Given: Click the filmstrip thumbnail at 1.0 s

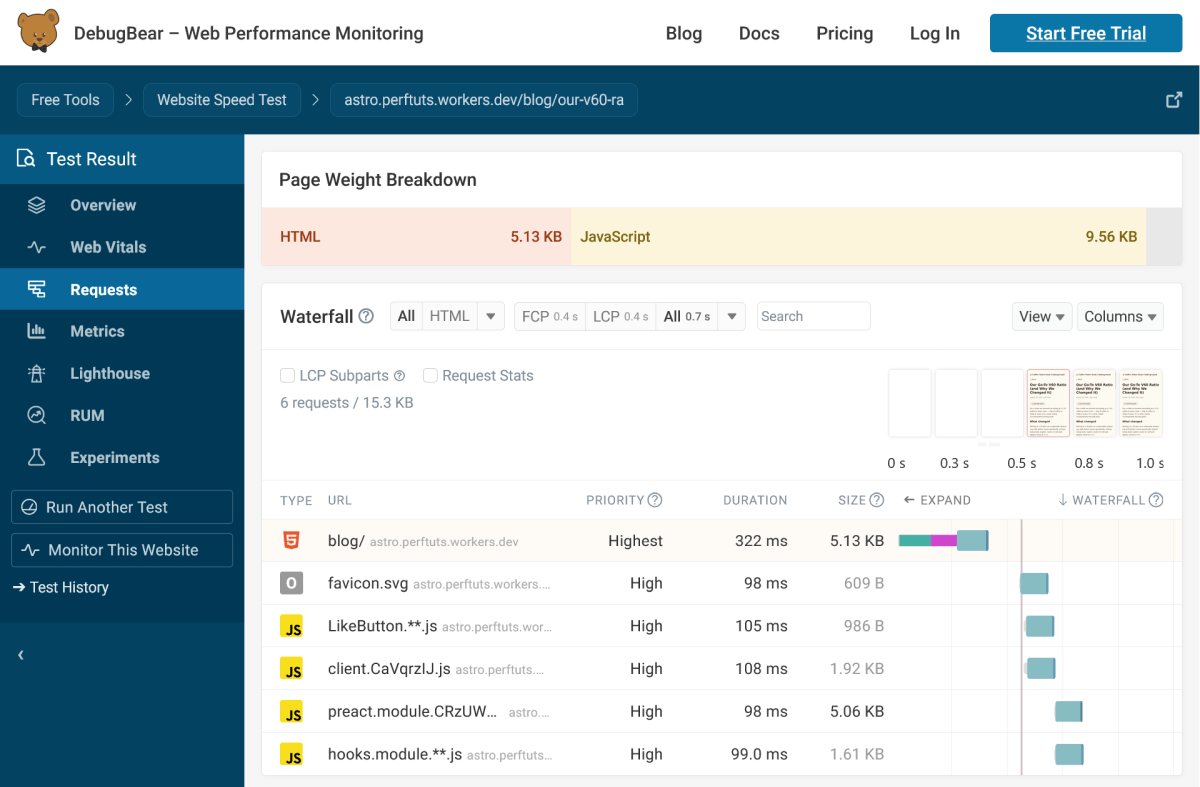Looking at the screenshot, I should [x=1141, y=403].
